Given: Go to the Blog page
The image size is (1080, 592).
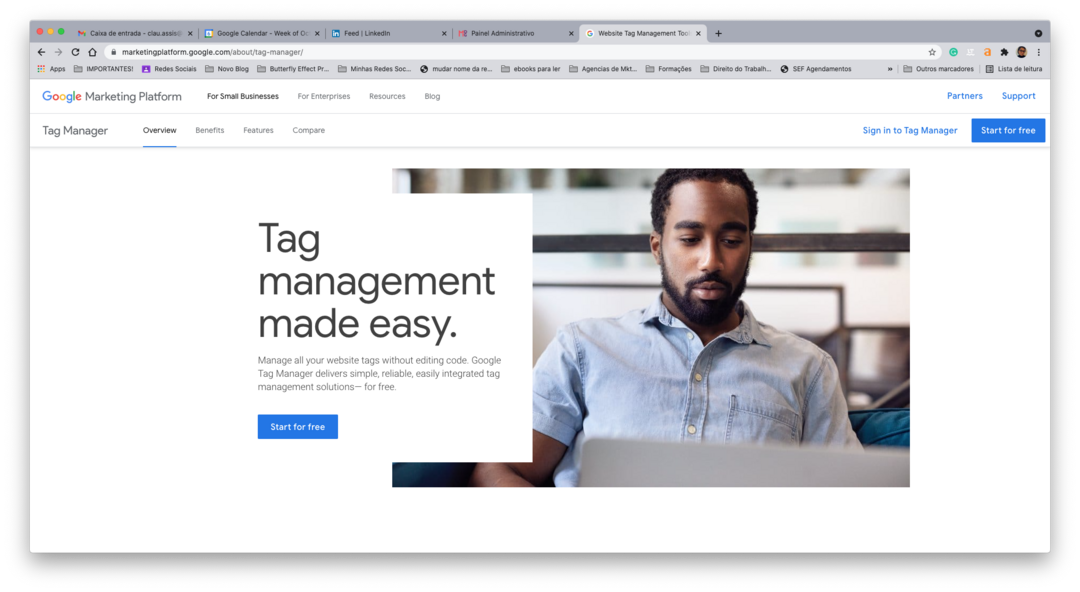Looking at the screenshot, I should (x=432, y=96).
